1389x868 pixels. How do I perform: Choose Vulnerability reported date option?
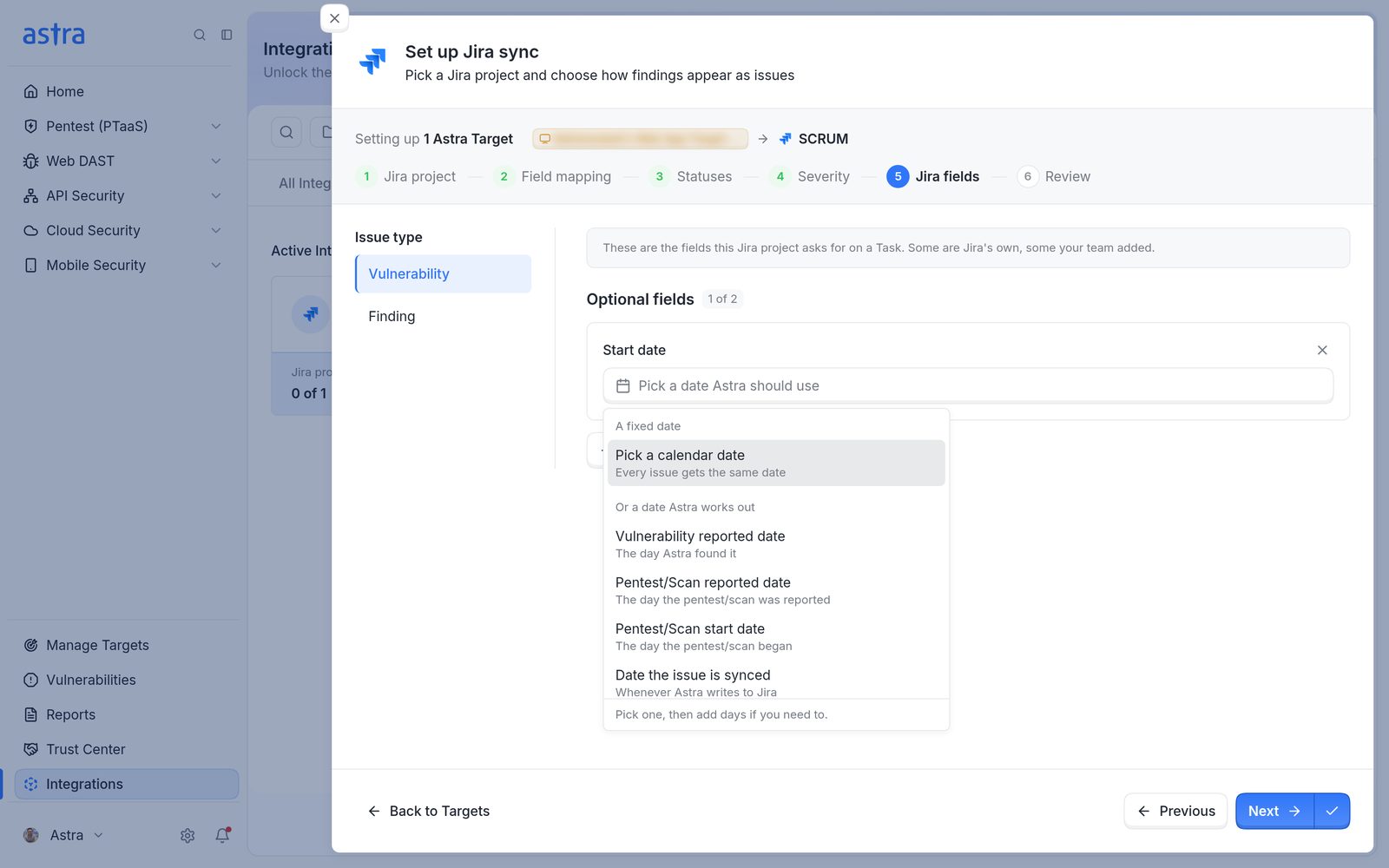[776, 543]
